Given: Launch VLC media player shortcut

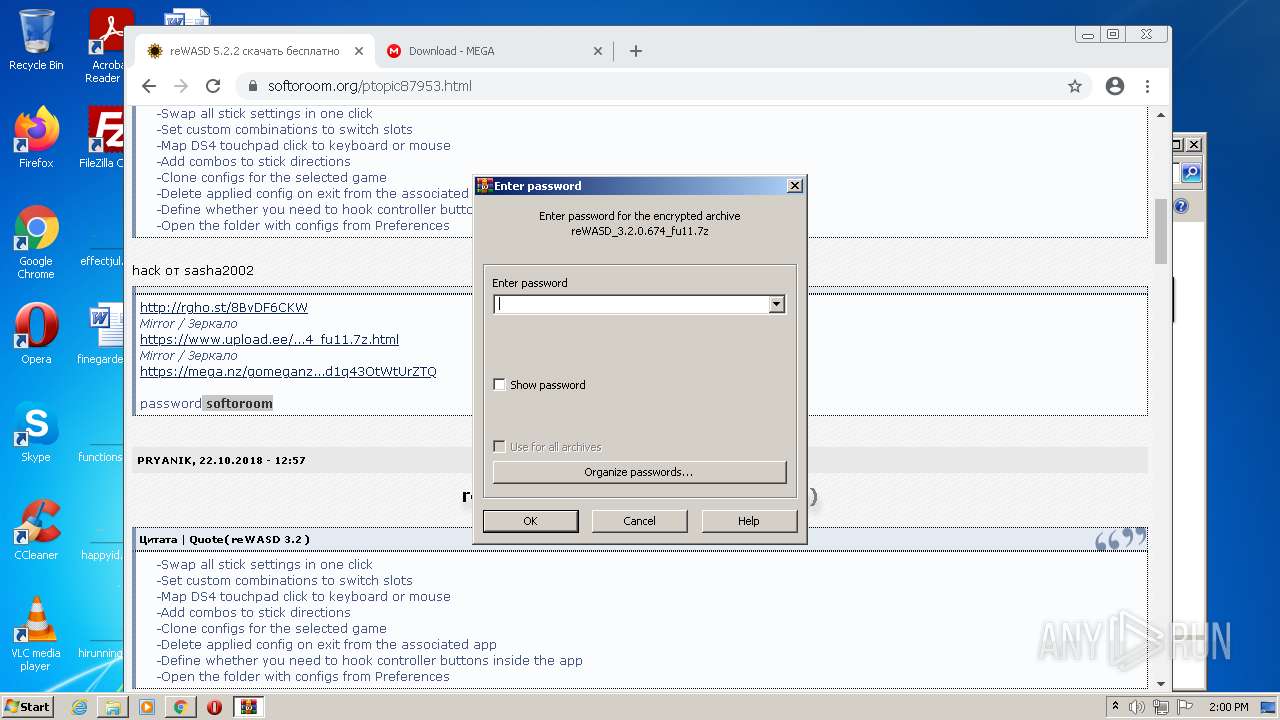Looking at the screenshot, I should point(36,634).
